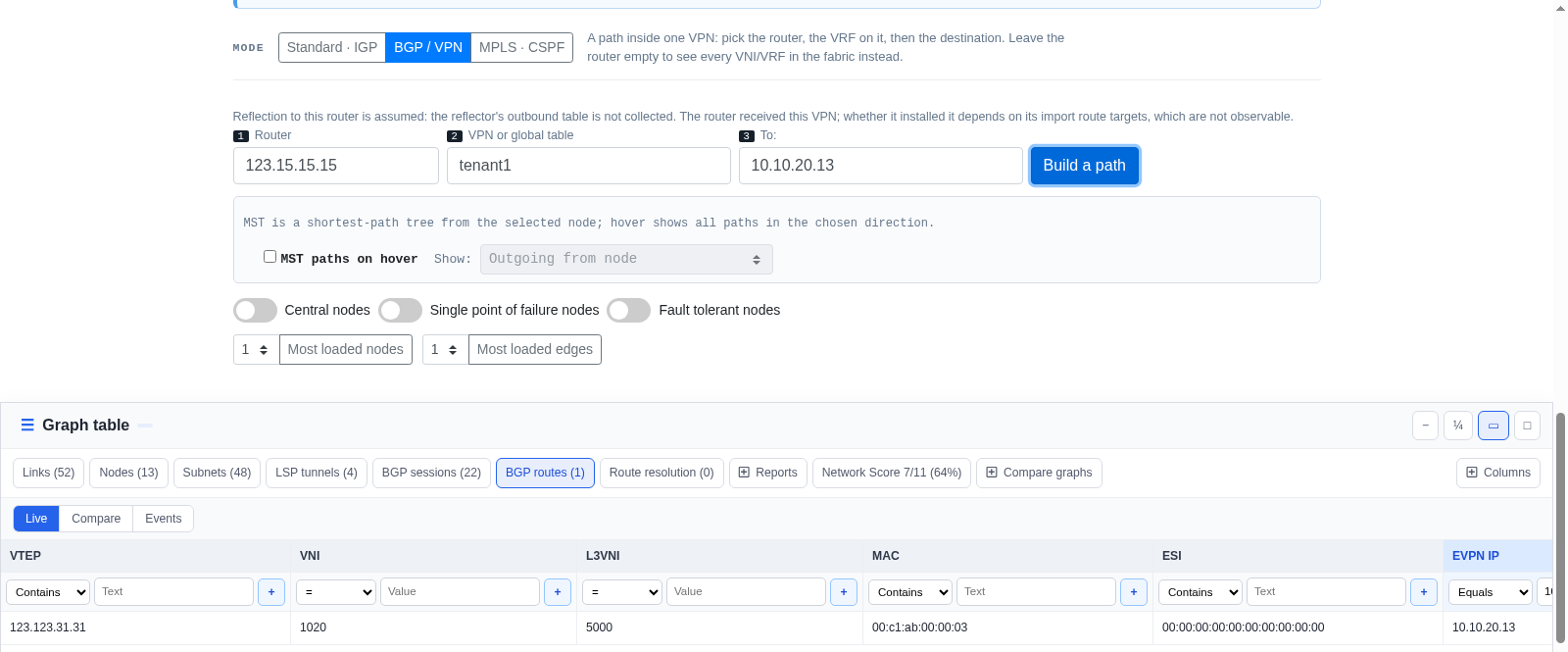Click the Graph table hamburger icon
This screenshot has height=652, width=1568.
tap(27, 425)
